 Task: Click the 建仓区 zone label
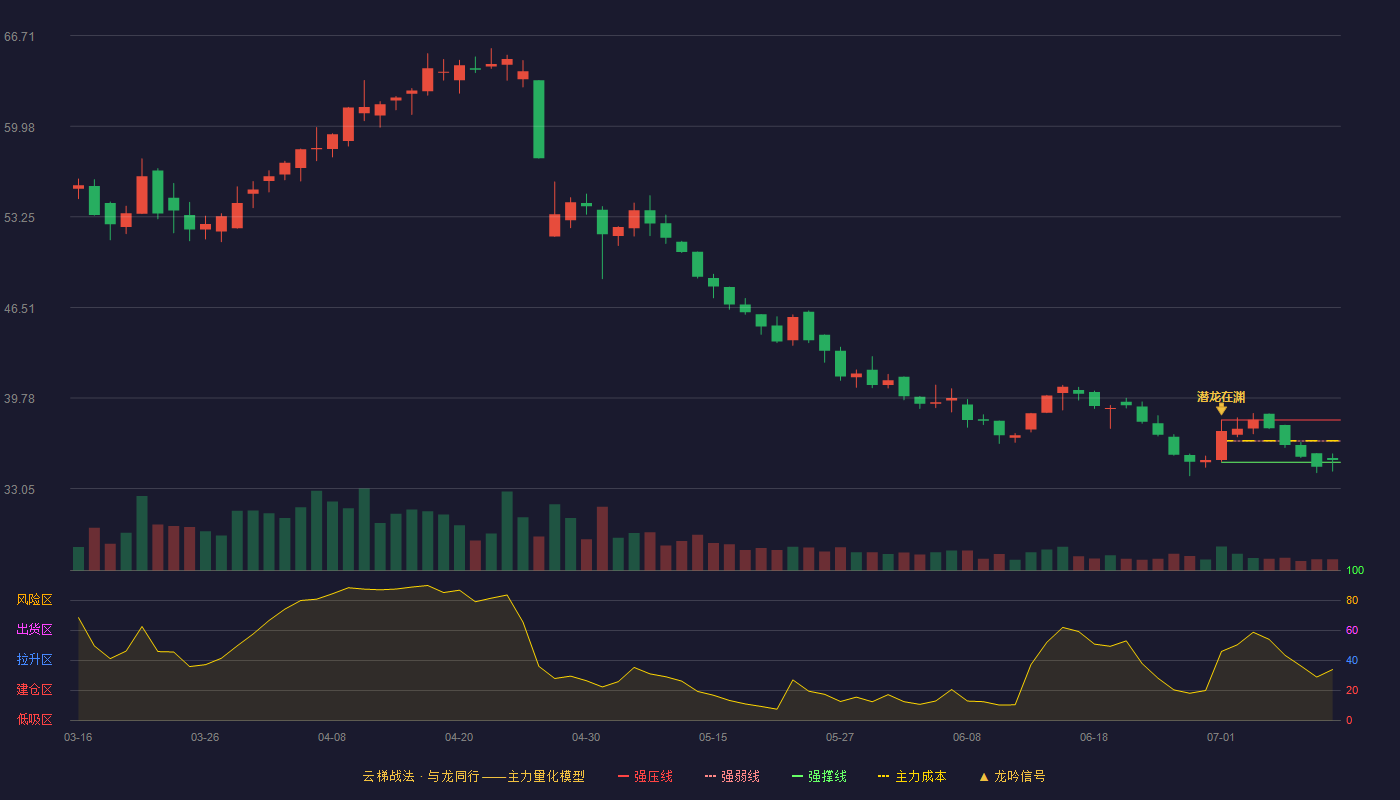click(34, 690)
